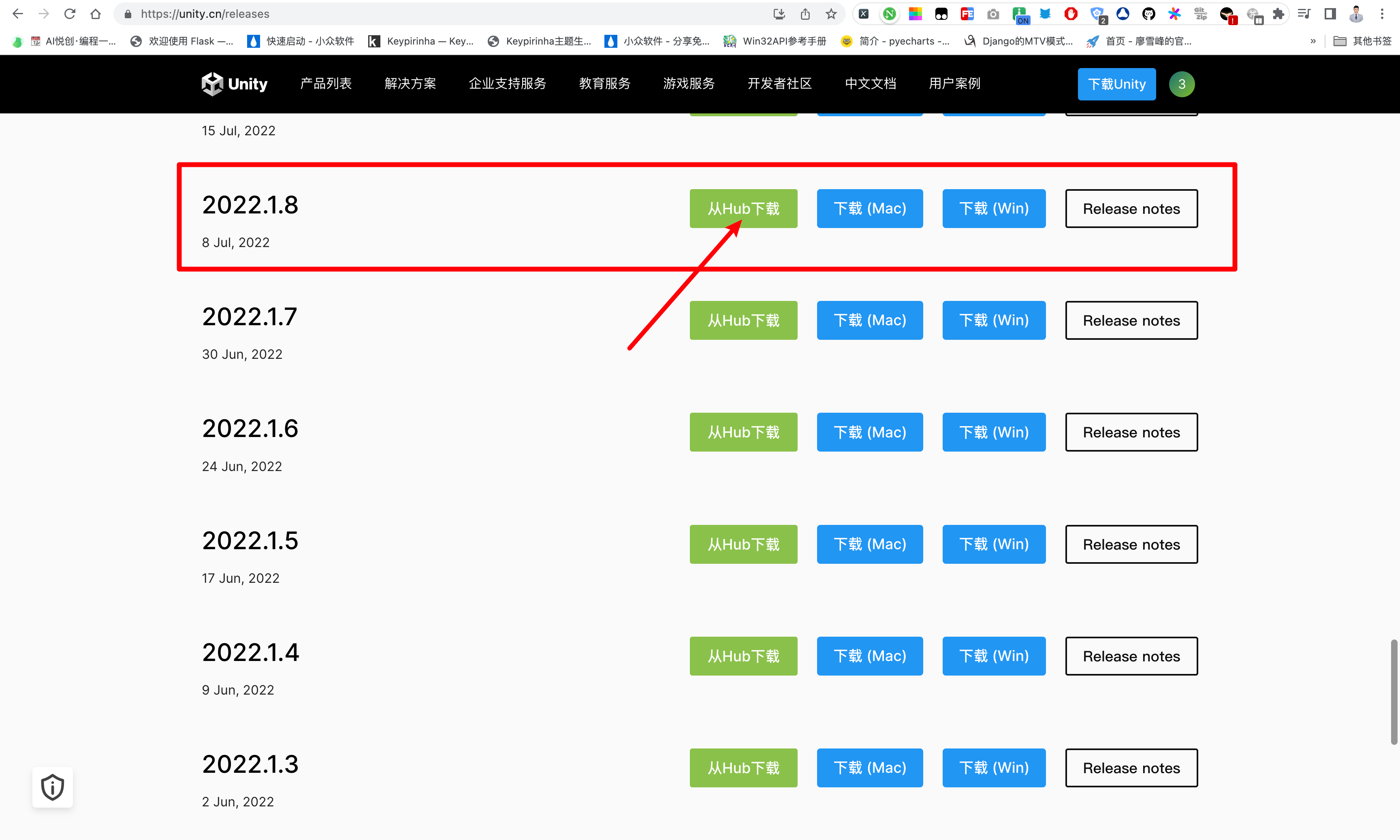Download the Mac build of 2022.1.8

[x=870, y=208]
